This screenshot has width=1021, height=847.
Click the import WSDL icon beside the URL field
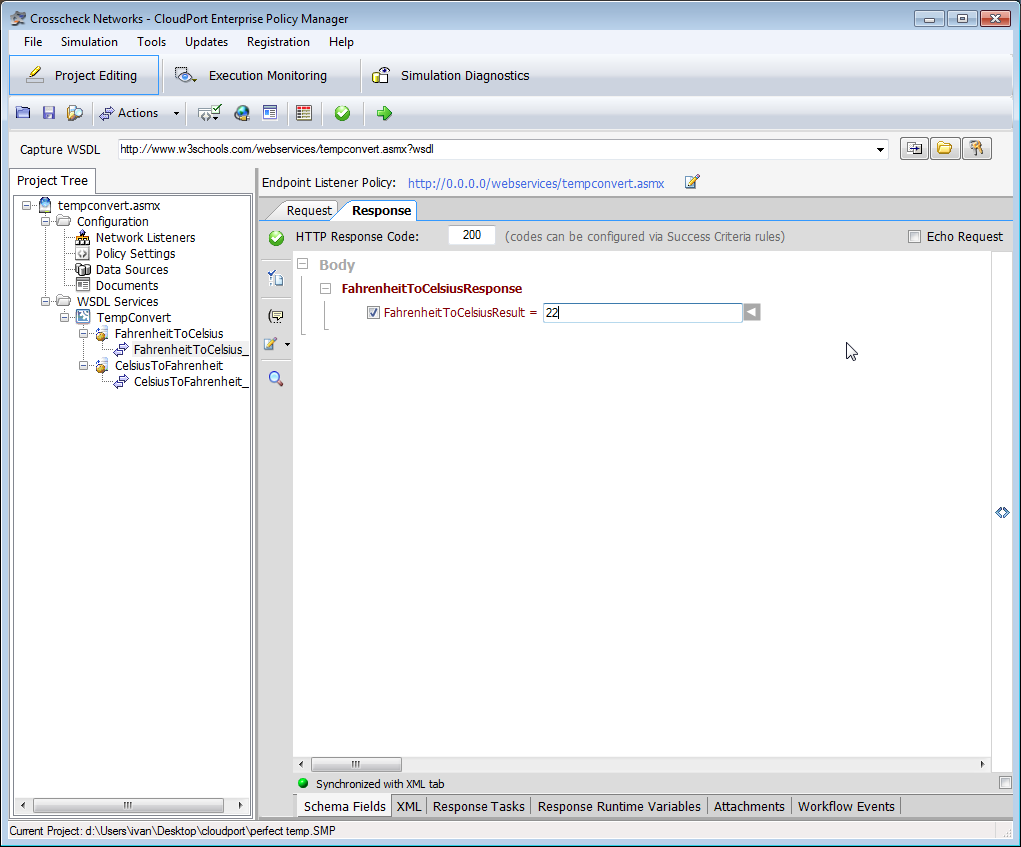[915, 148]
